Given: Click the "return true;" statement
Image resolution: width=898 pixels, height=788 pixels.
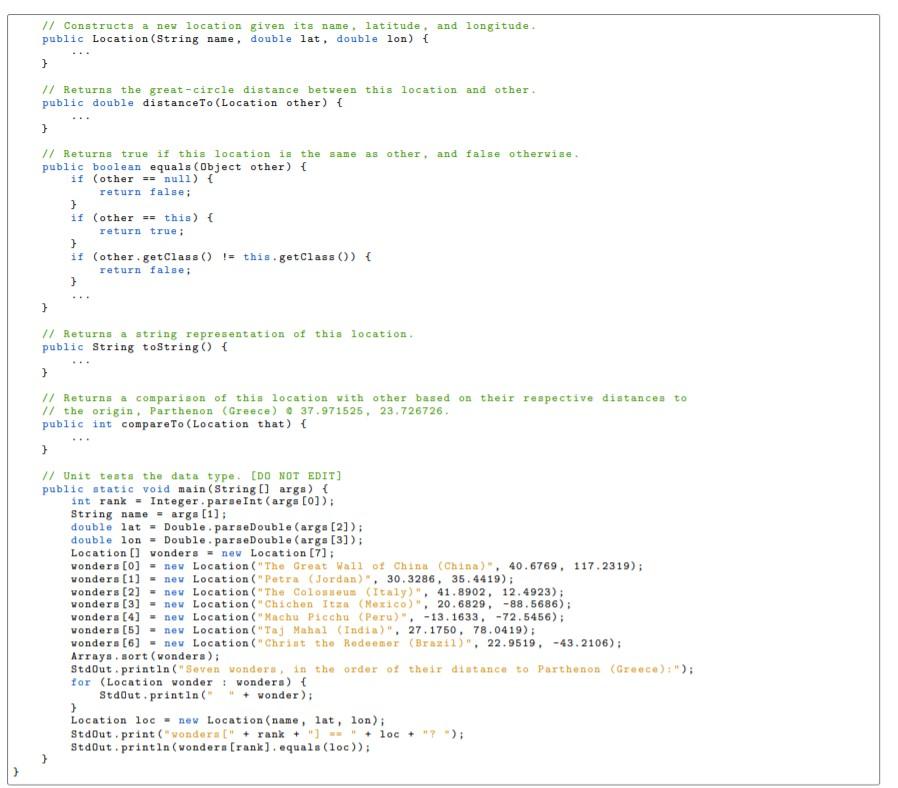Looking at the screenshot, I should pyautogui.click(x=141, y=231).
